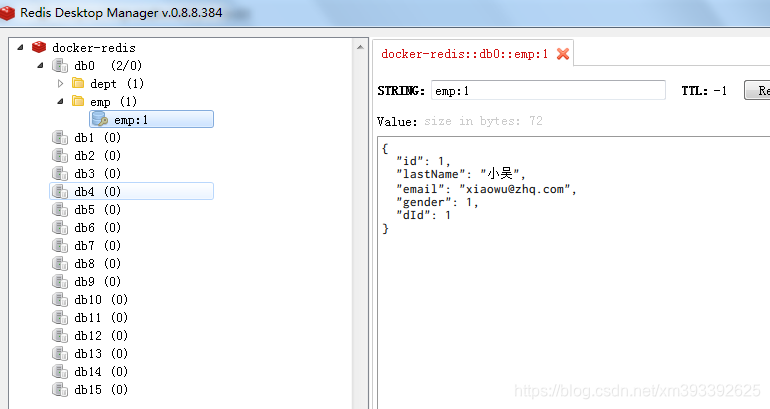Click the STRING: type label
This screenshot has width=770, height=409.
401,91
